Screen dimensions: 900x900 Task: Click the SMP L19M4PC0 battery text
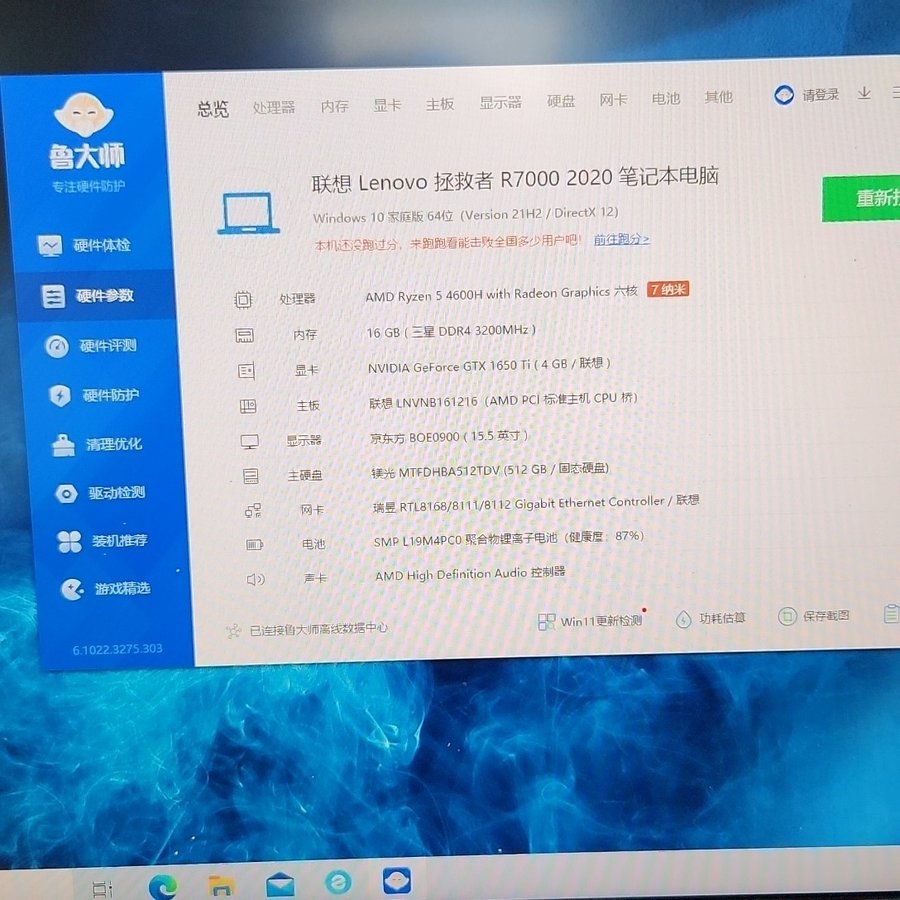click(x=509, y=539)
